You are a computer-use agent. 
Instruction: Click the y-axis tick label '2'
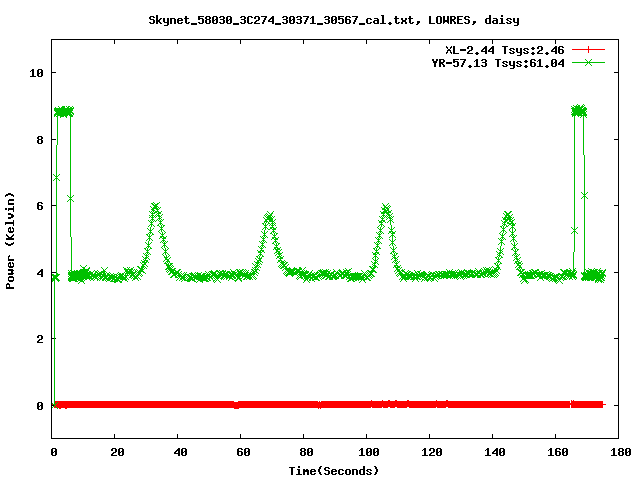(x=40, y=339)
